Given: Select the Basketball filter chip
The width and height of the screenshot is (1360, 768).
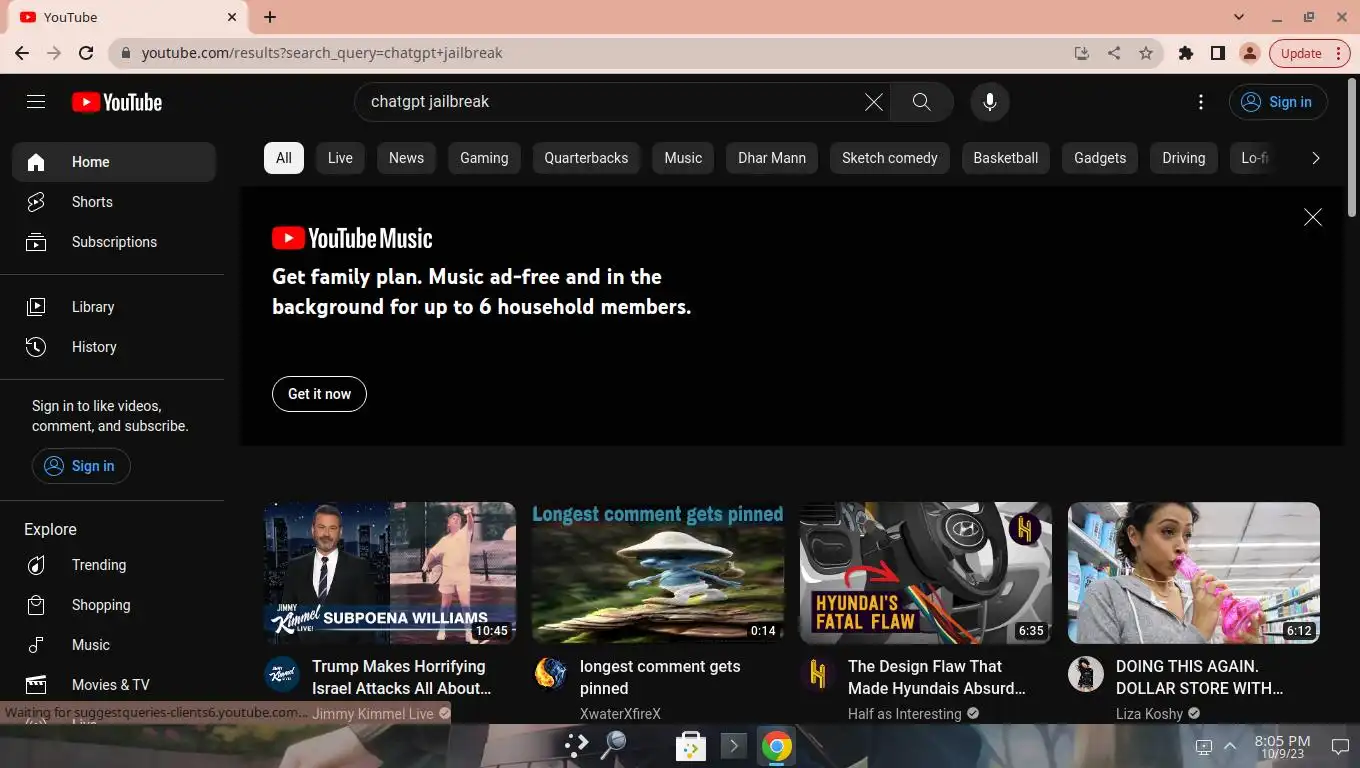Looking at the screenshot, I should pos(1006,158).
